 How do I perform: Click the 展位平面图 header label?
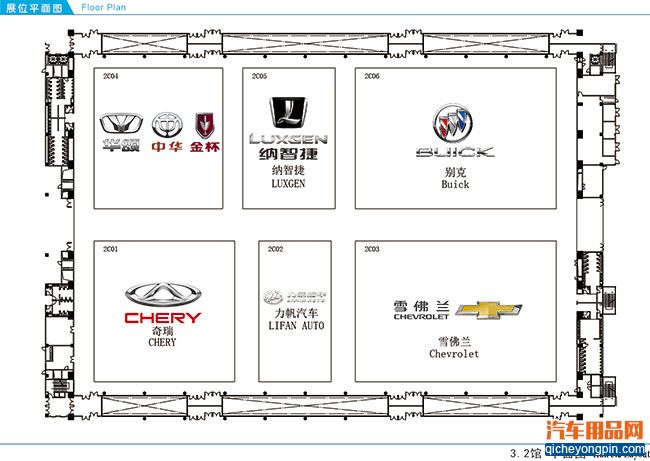click(x=34, y=7)
